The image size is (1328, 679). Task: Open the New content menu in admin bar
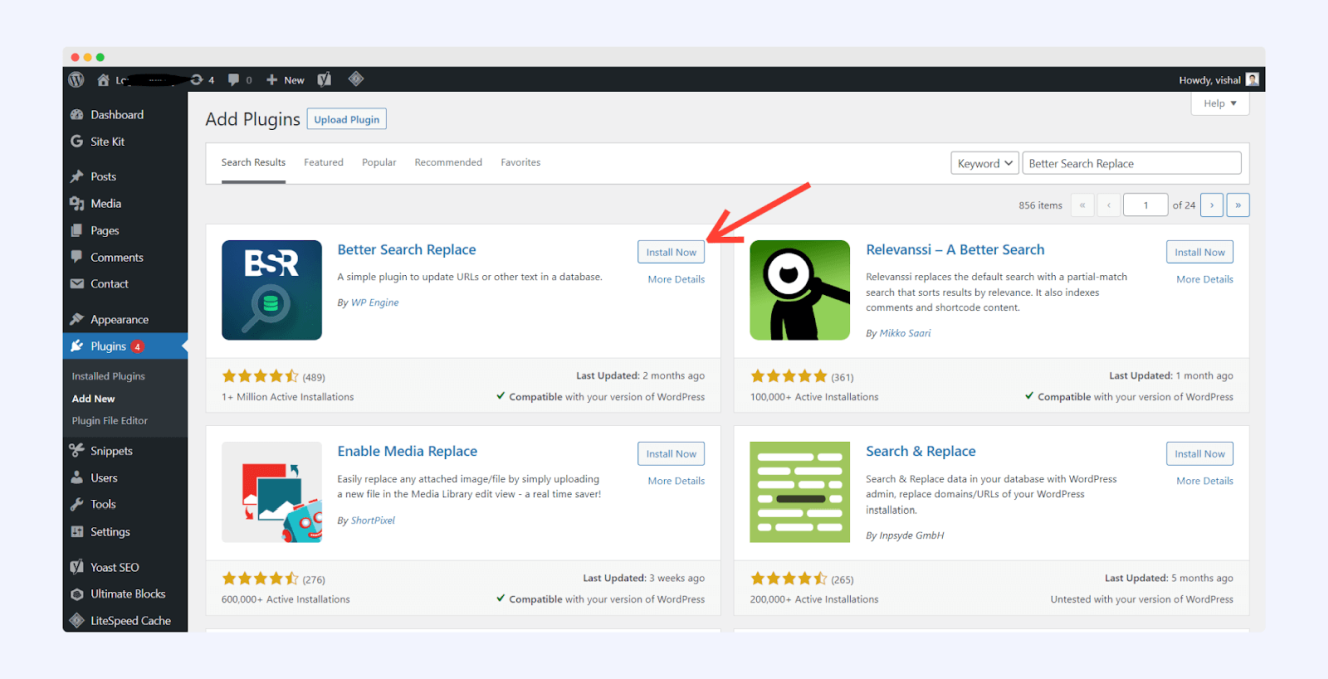[285, 80]
